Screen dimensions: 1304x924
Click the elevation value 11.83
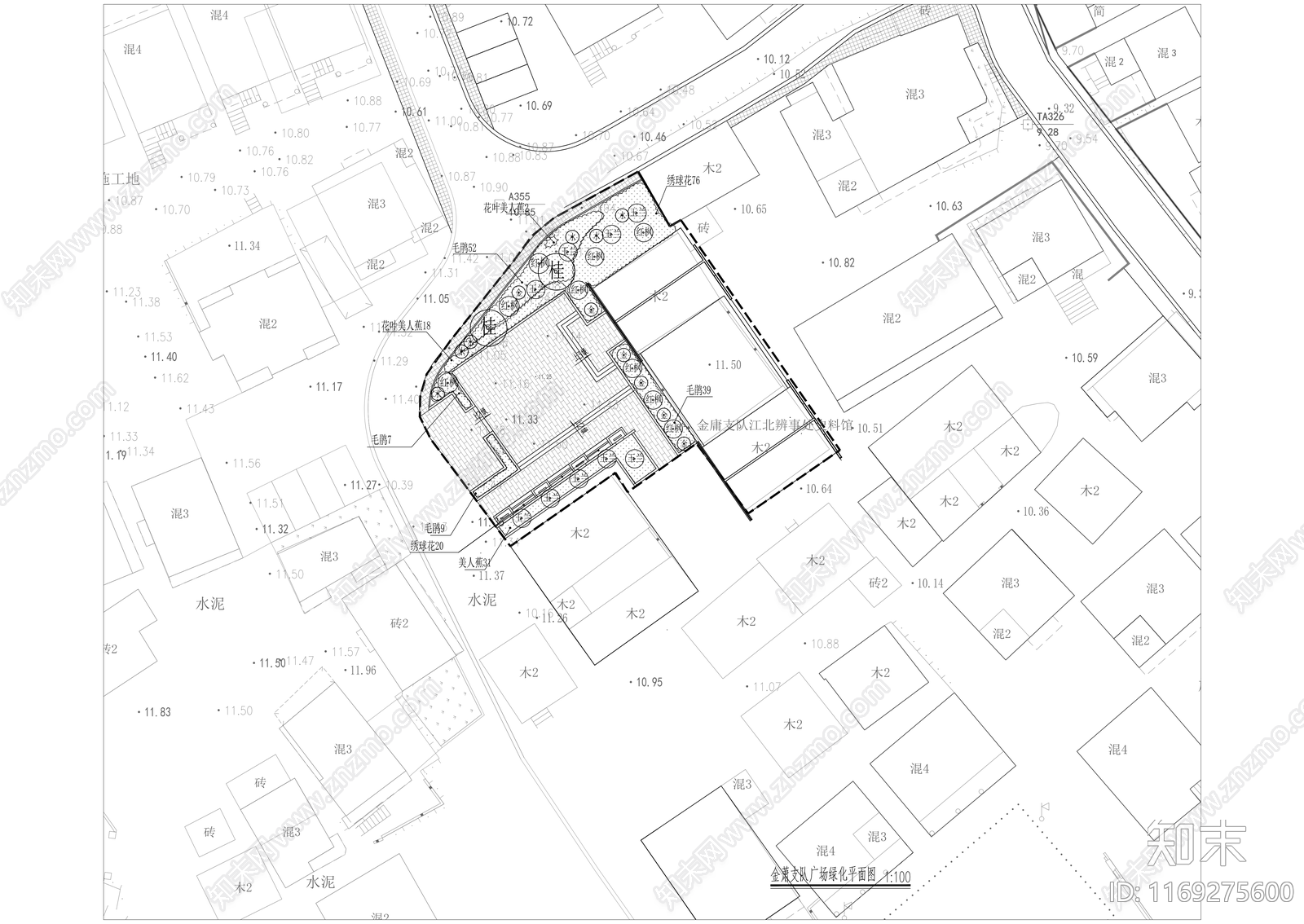tap(158, 712)
